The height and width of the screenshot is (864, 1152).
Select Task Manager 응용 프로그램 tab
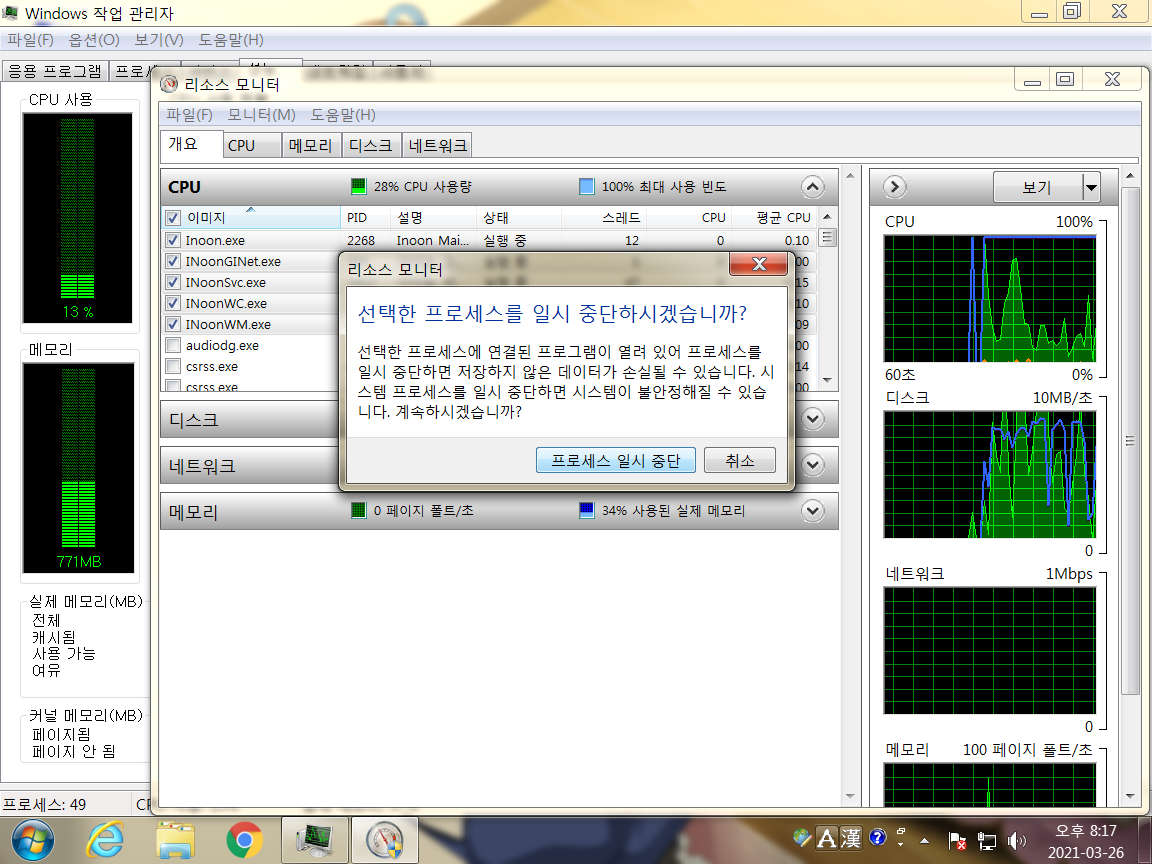(55, 71)
